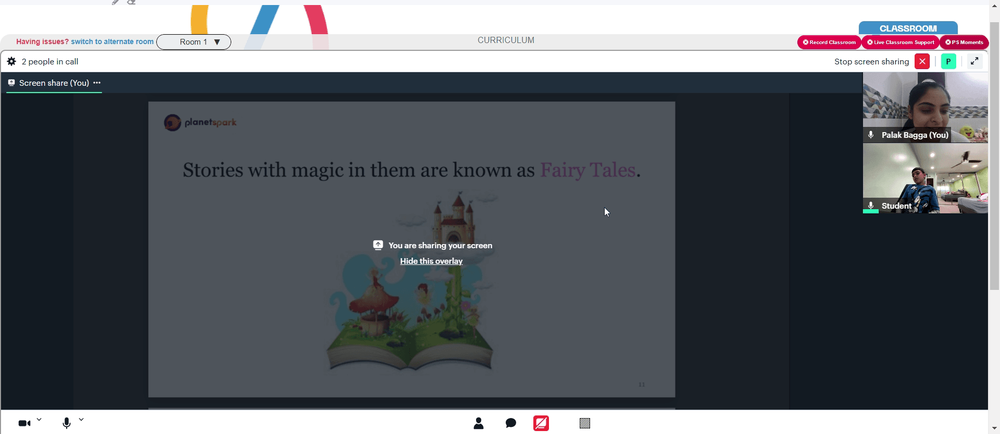Click Record Classroom button
The width and height of the screenshot is (1000, 434).
(829, 42)
